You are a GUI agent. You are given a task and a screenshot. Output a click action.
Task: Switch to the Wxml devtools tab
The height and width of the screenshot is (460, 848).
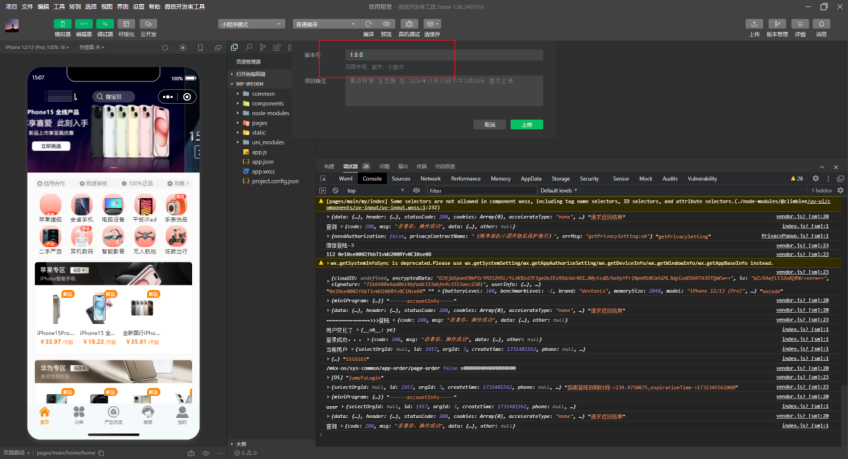point(346,178)
